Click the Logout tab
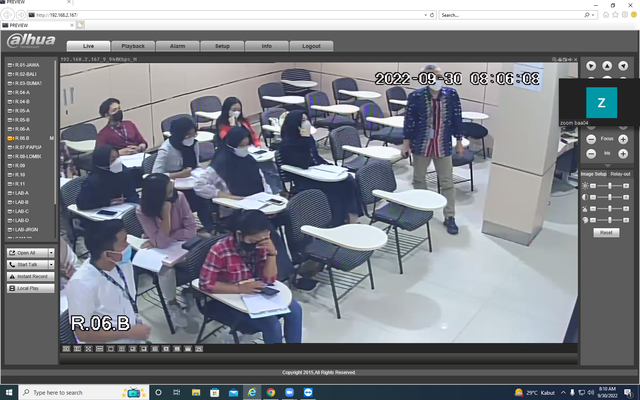Viewport: 640px width, 400px height. coord(311,46)
